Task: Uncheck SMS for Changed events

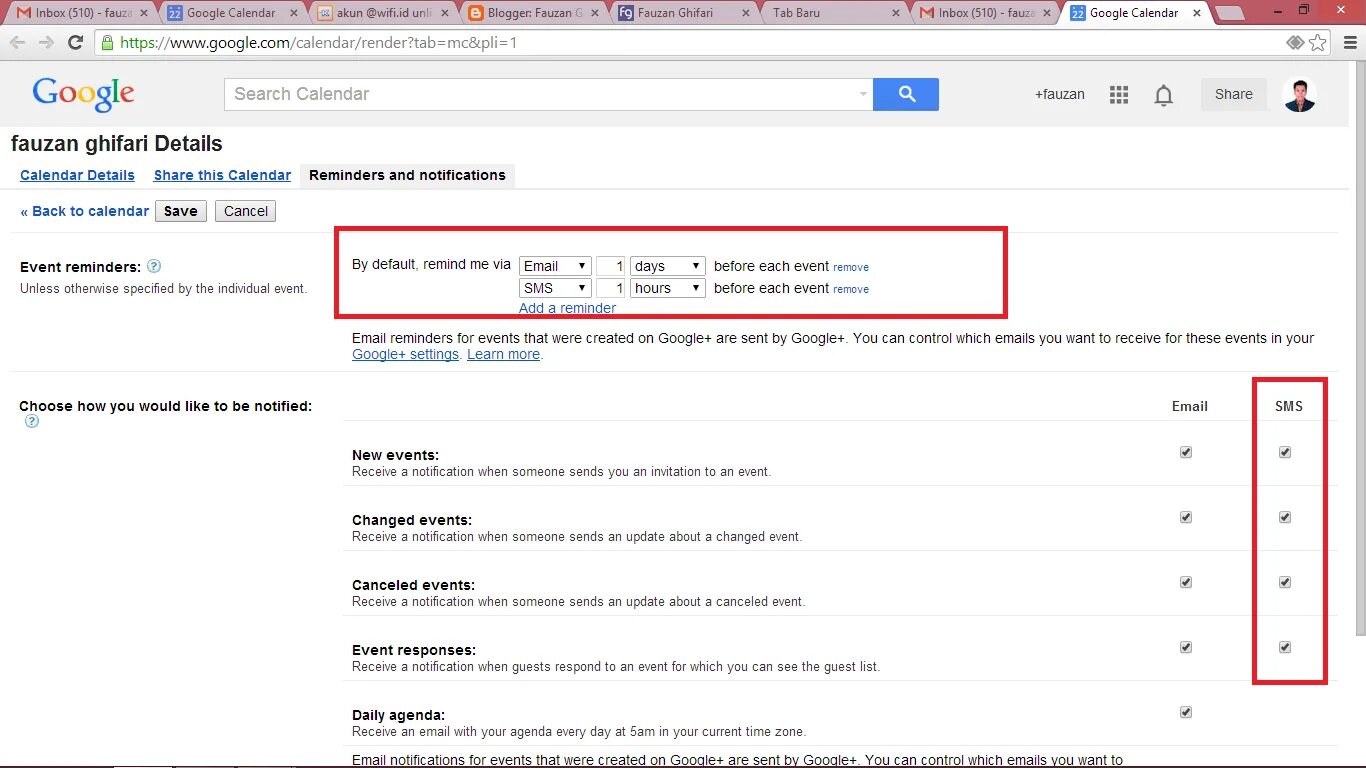Action: (1285, 517)
